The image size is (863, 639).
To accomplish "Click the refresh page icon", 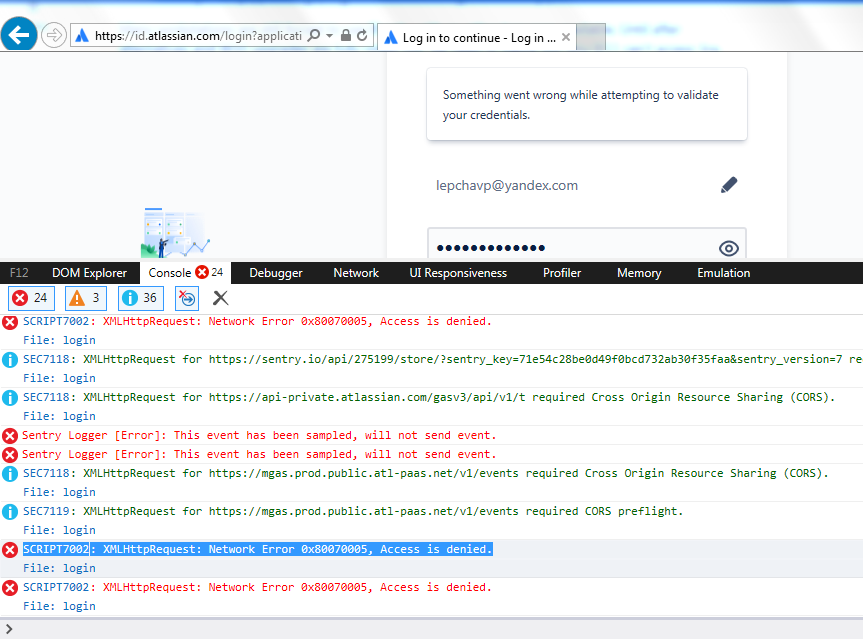I will point(362,36).
